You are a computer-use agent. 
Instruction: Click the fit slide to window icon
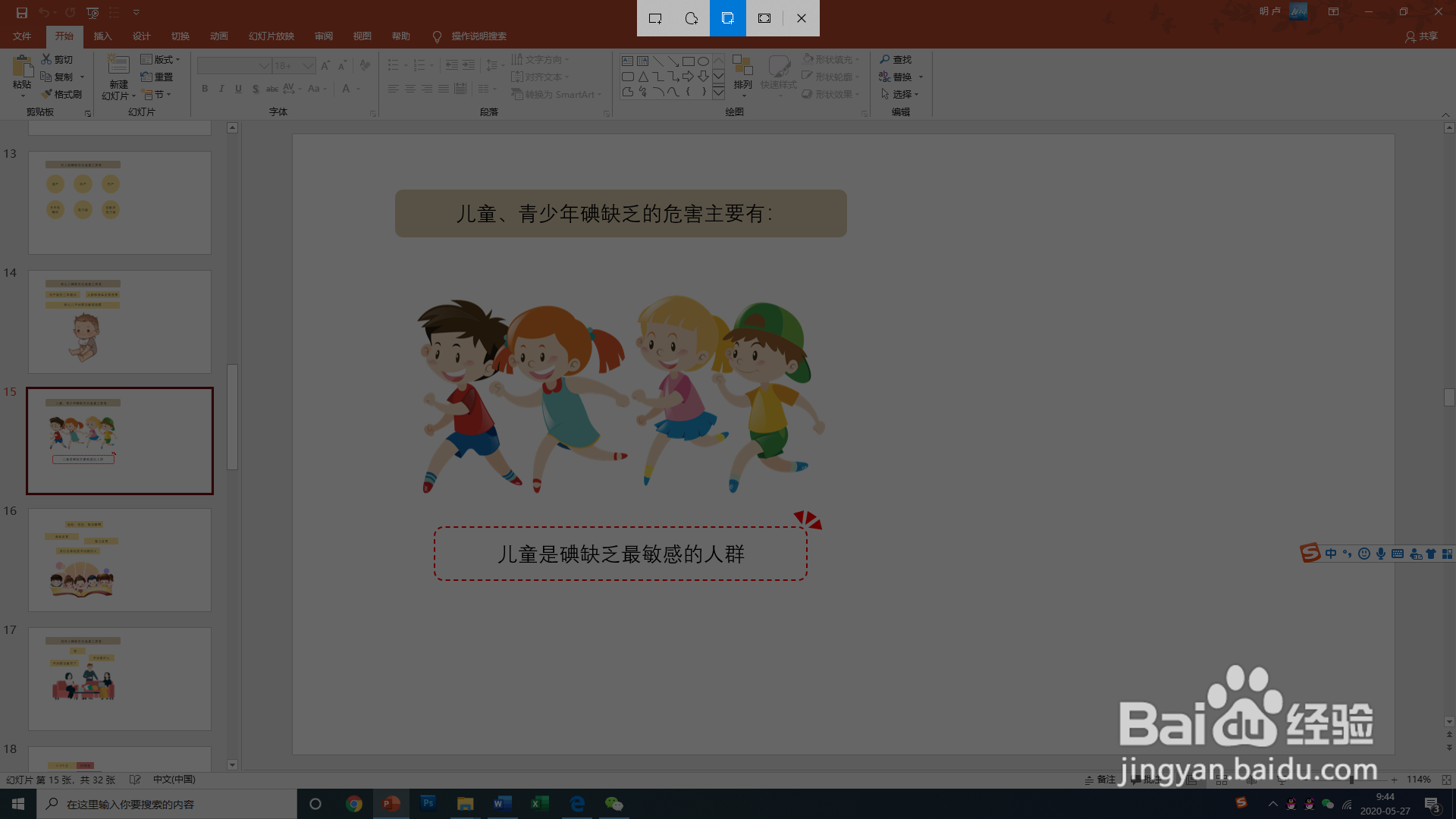pyautogui.click(x=1446, y=780)
